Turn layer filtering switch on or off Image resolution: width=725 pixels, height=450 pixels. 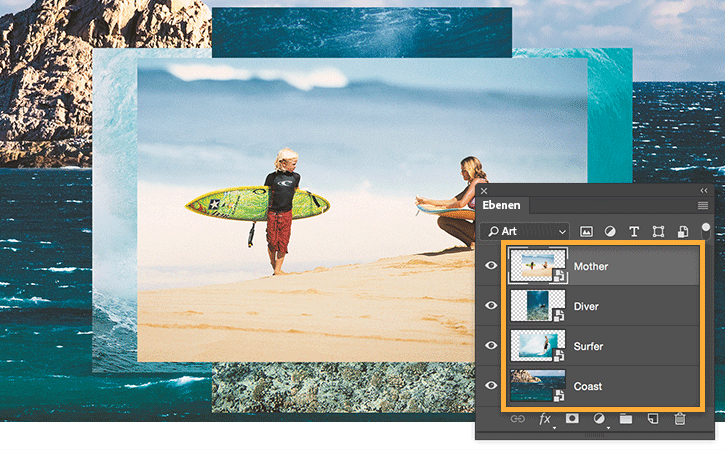tap(706, 229)
